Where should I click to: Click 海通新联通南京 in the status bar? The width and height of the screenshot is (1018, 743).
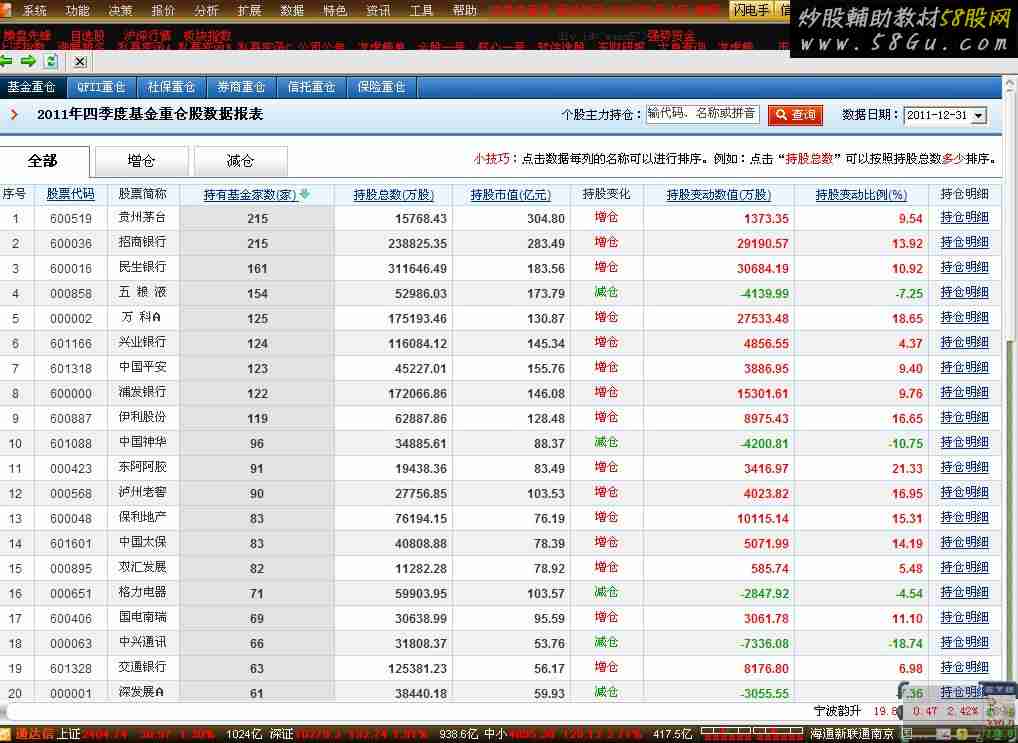point(851,734)
